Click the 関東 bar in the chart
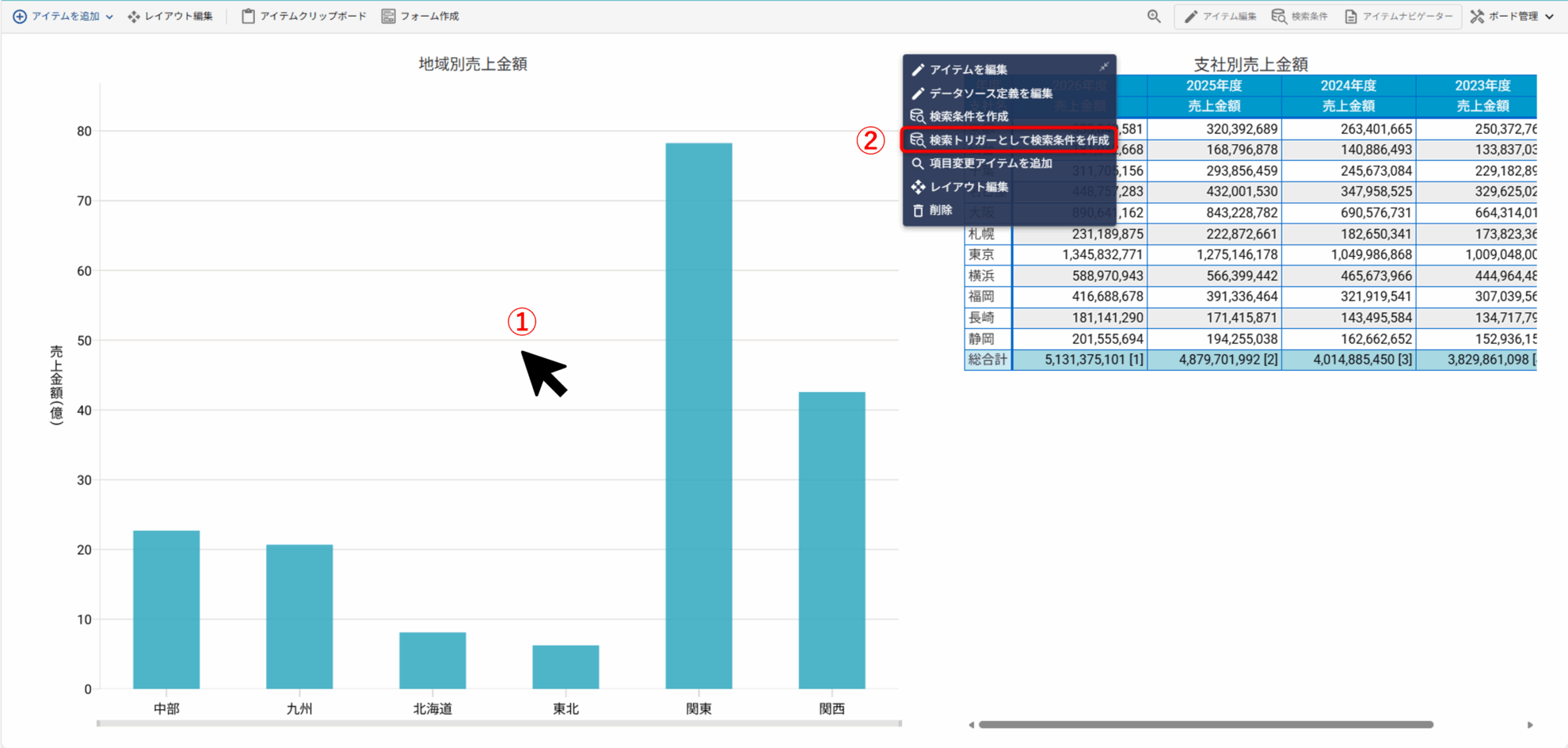Screen dimensions: 1568x748 698,412
